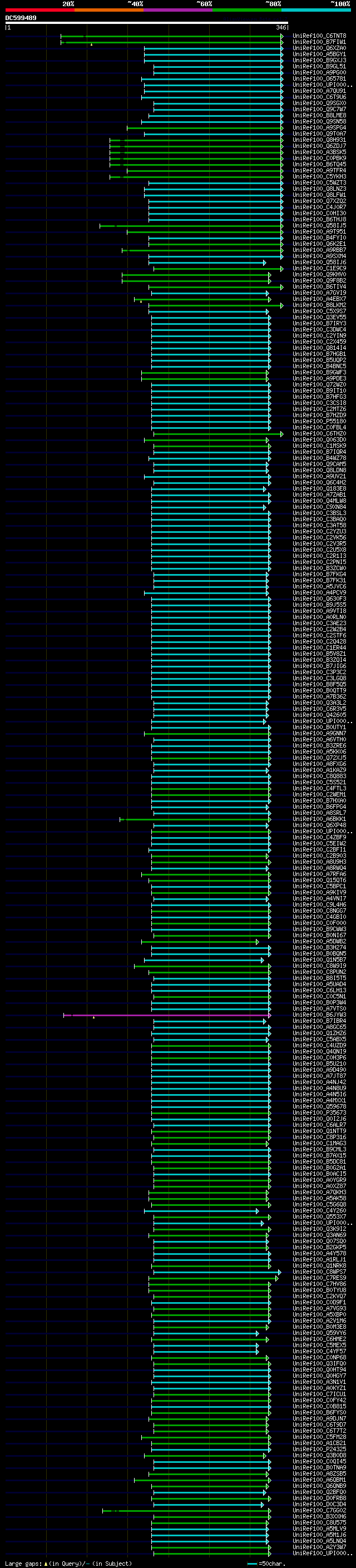
Task: Click the purple alignment bar for UniRef100_B6JYW3
Action: point(167,1015)
